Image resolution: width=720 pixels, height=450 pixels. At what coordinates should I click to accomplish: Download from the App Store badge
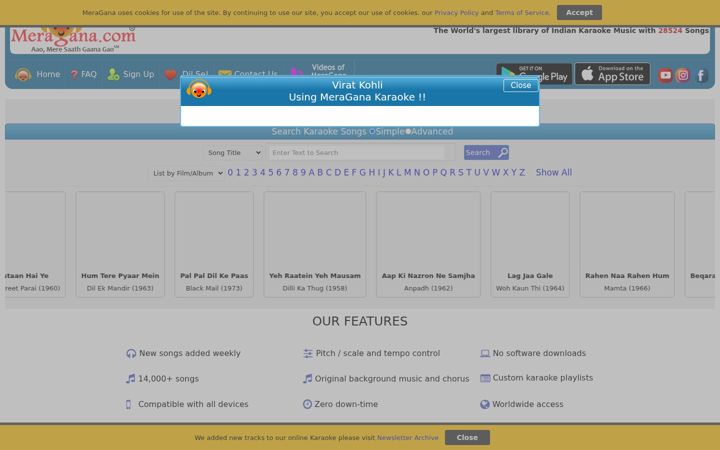pyautogui.click(x=612, y=73)
